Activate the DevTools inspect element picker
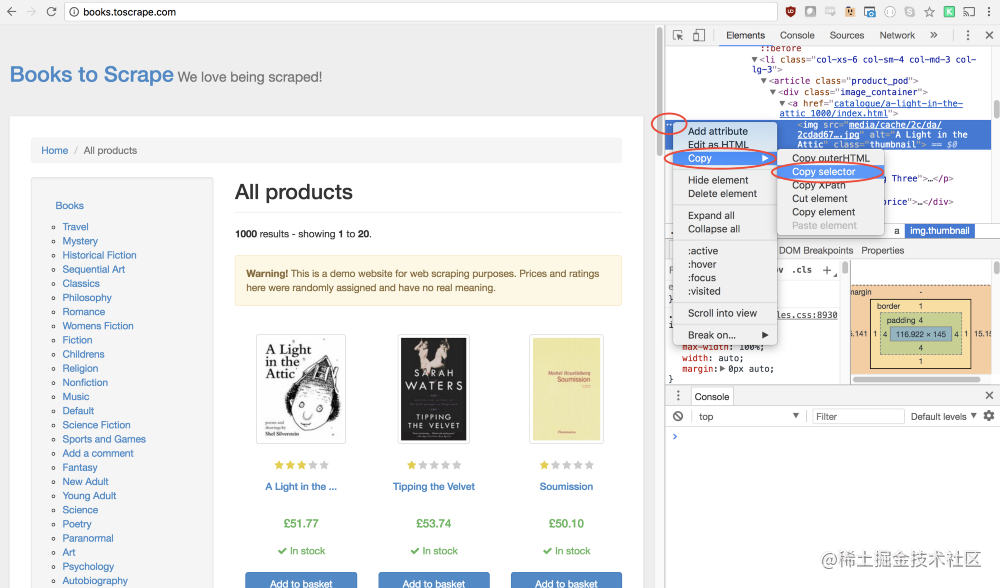Screen dimensions: 1000x588 (678, 35)
